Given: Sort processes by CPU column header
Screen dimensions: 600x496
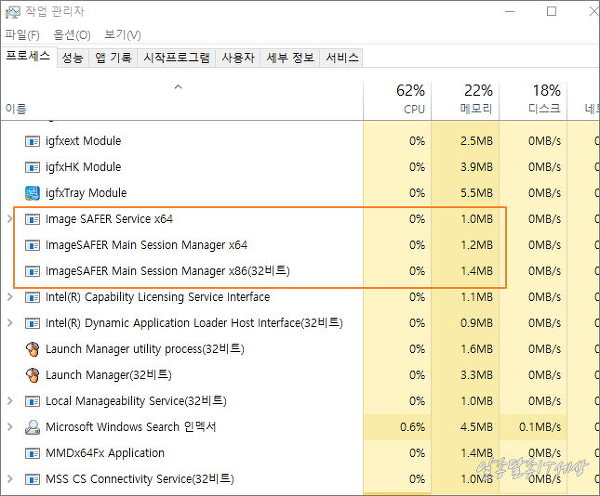Looking at the screenshot, I should coord(412,99).
